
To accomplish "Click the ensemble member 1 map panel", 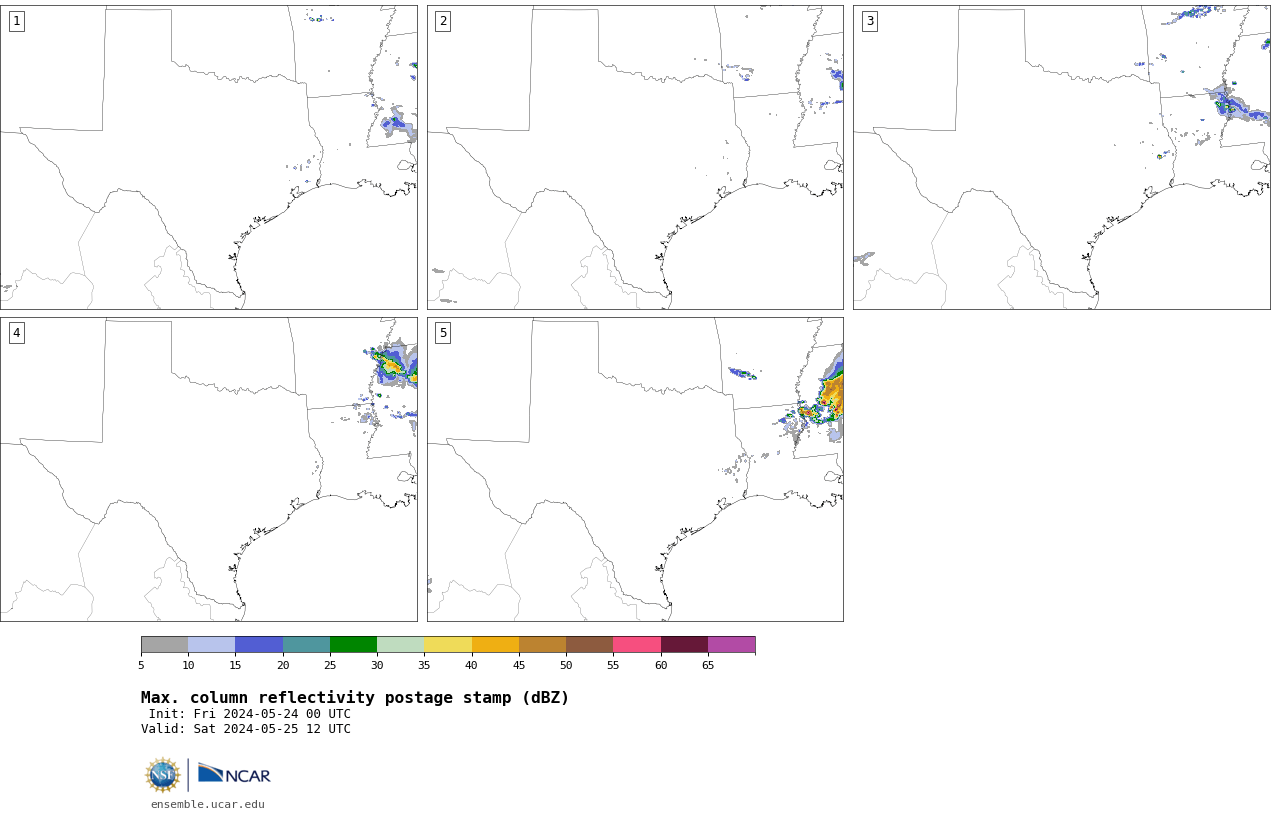I will tap(209, 157).
